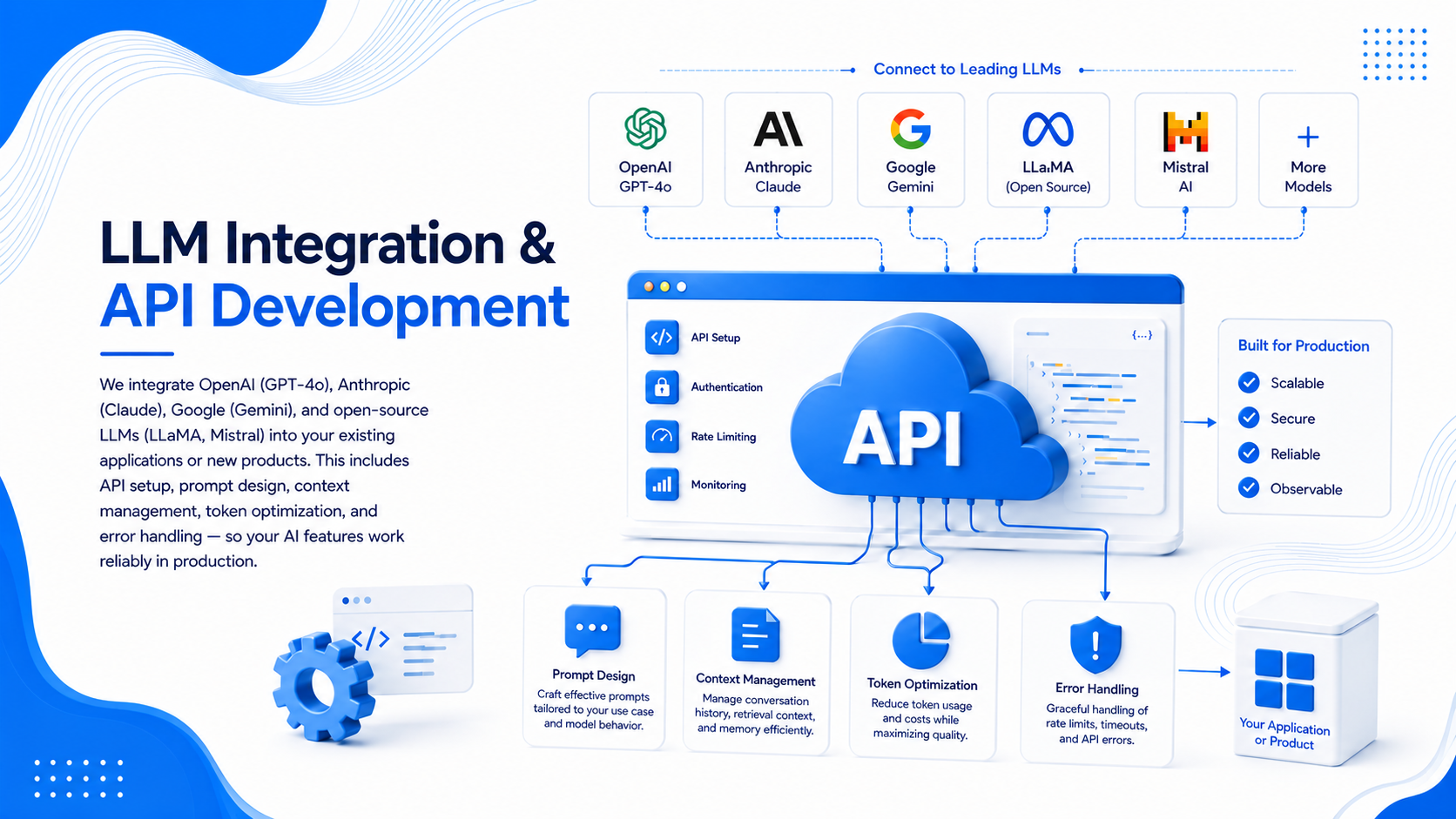Screen dimensions: 1456x819
Task: Open the Mistral AI card label
Action: coord(1185,177)
